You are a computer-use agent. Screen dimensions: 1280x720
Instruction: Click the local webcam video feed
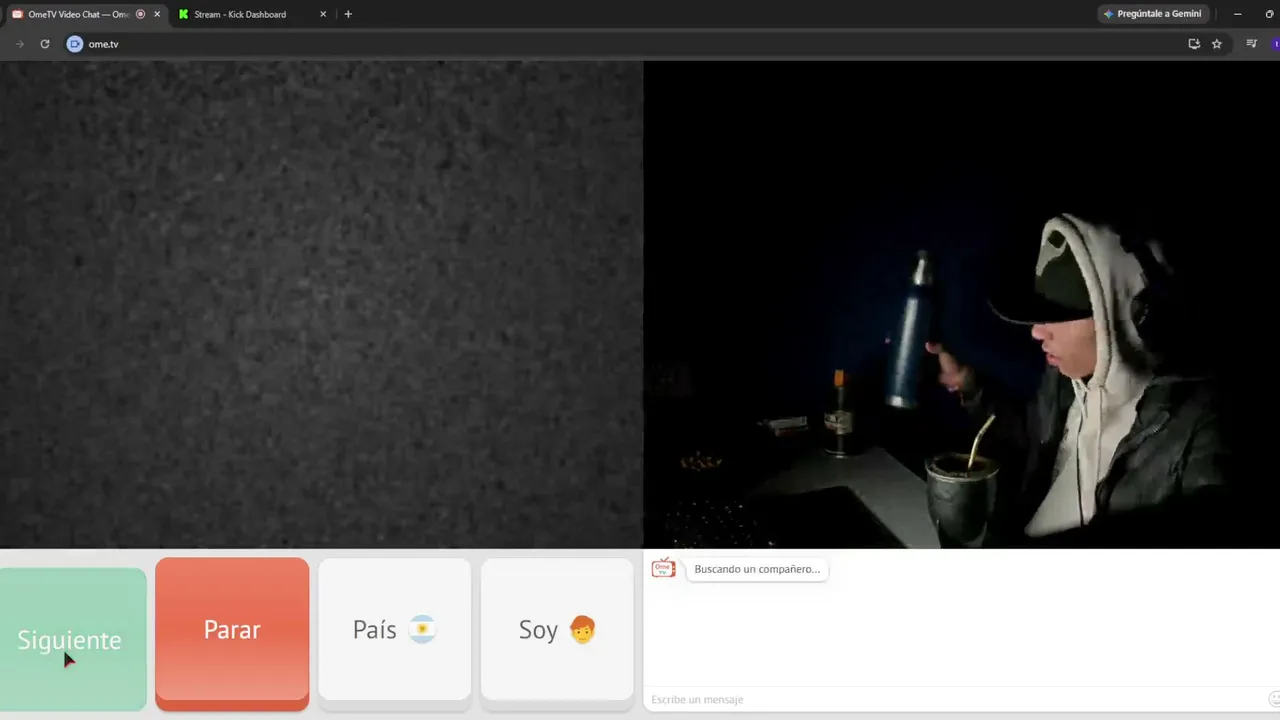(x=961, y=304)
